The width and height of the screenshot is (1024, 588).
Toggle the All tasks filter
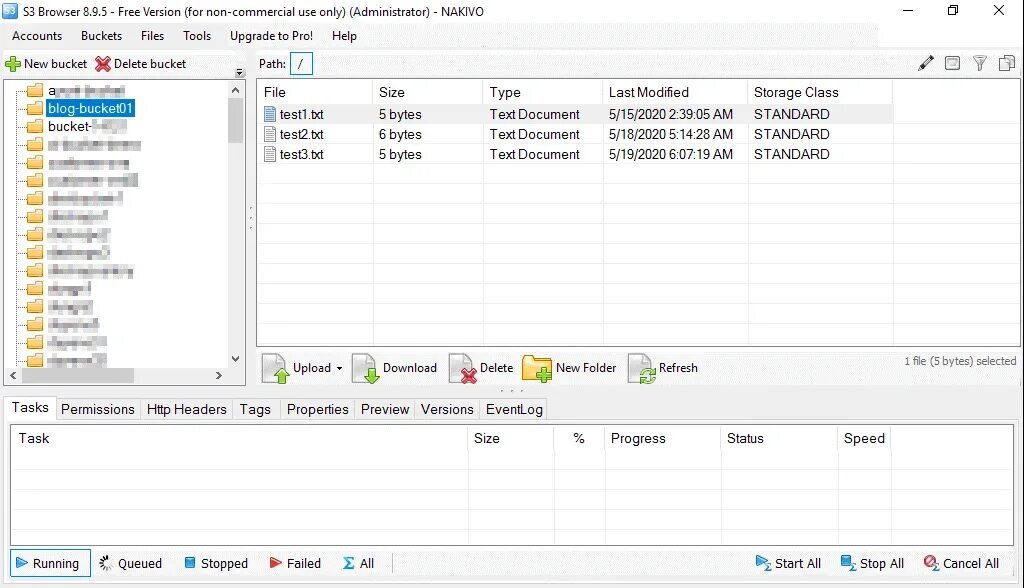pos(359,563)
